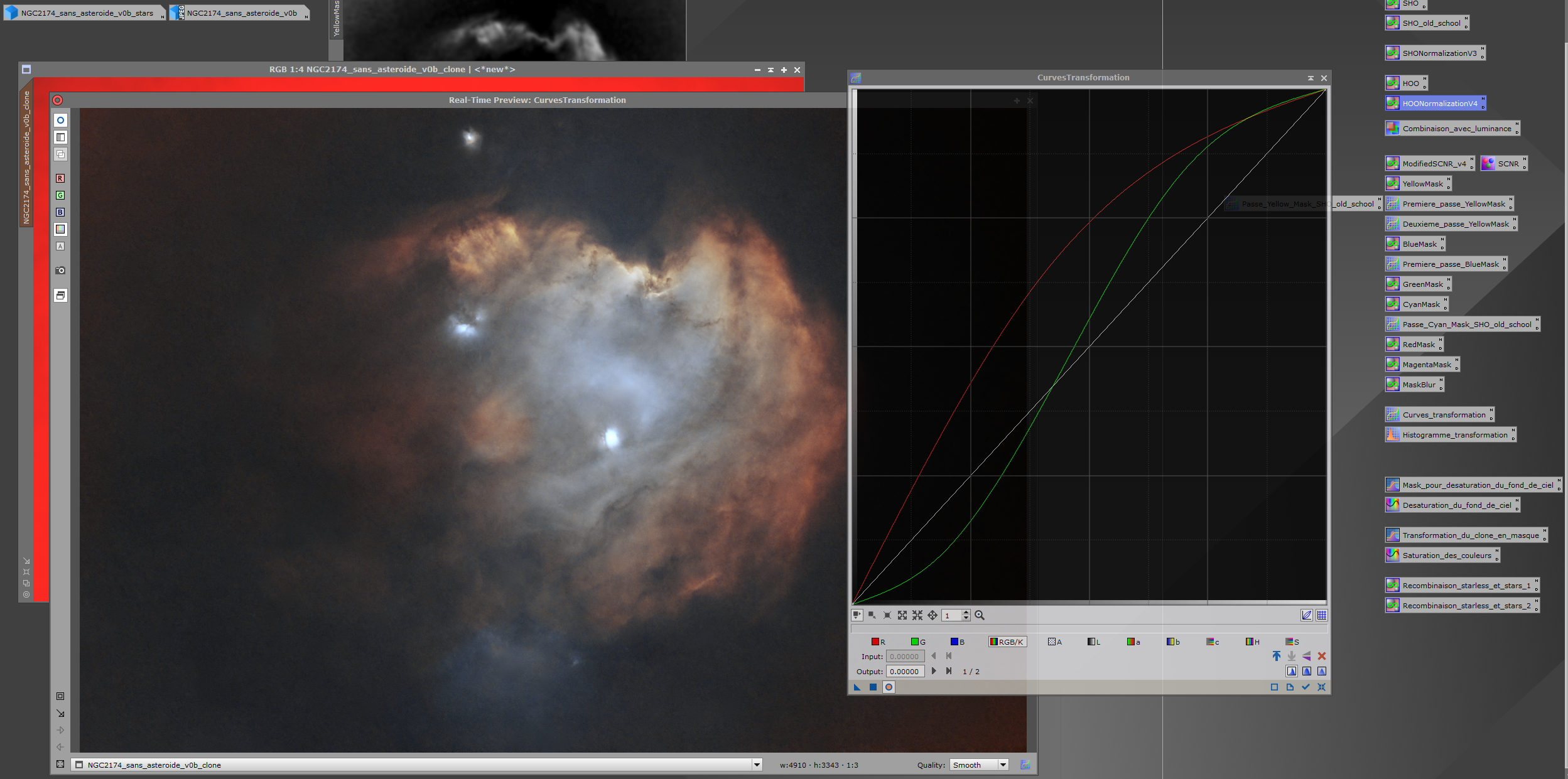Click the camera snapshot icon in preview sidebar
The height and width of the screenshot is (779, 1568).
pyautogui.click(x=60, y=271)
